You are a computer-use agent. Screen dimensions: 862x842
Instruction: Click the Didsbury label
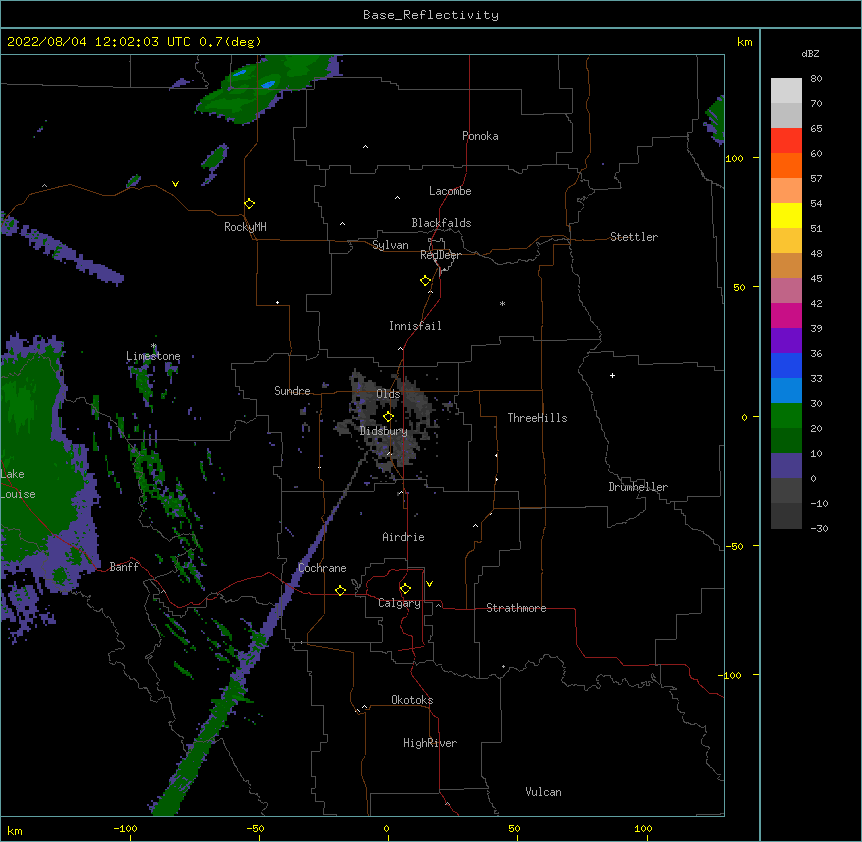click(384, 431)
